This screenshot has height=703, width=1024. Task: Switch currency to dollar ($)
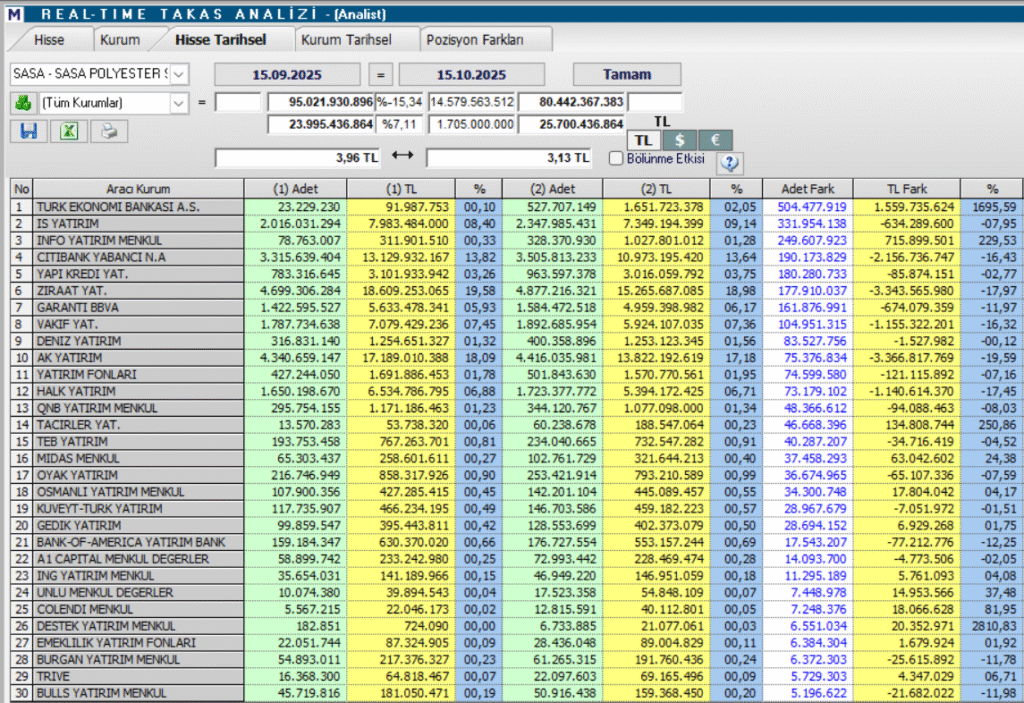pyautogui.click(x=679, y=140)
